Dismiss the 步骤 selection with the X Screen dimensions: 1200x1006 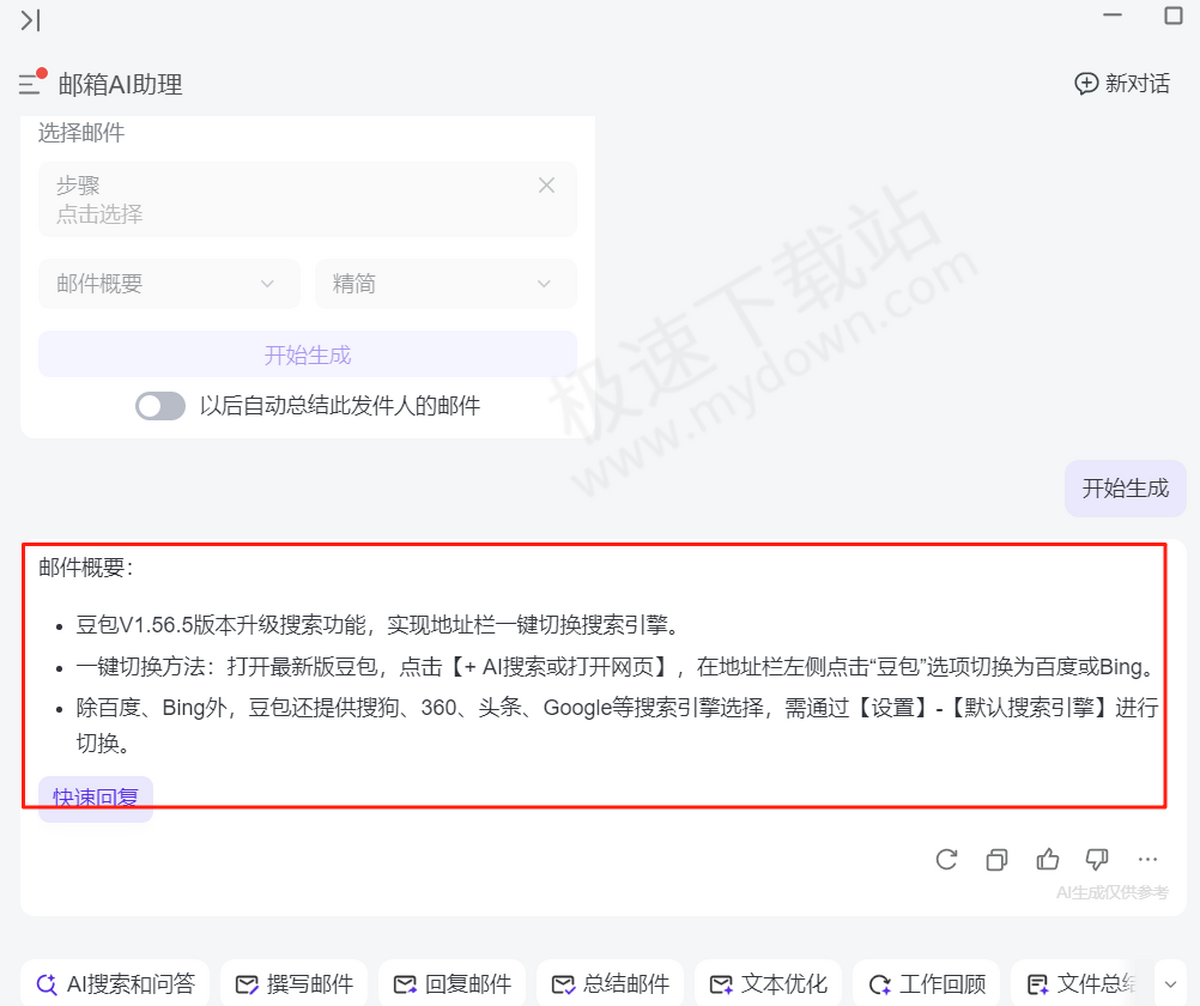point(546,185)
